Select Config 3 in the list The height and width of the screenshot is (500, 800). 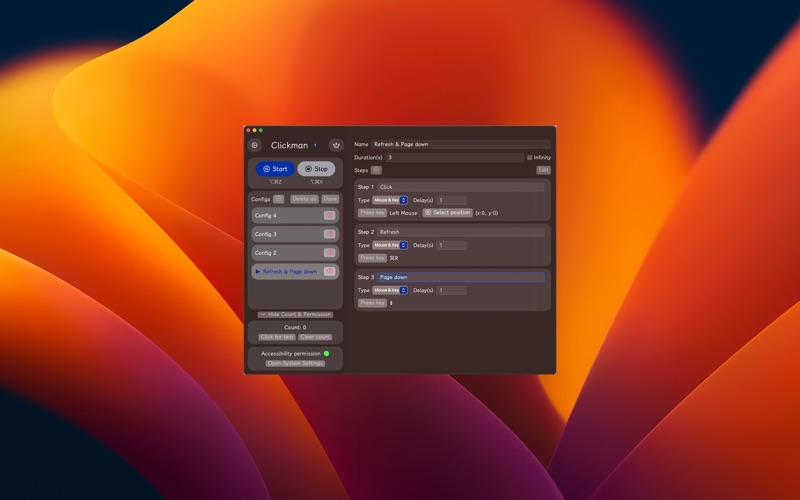(x=287, y=234)
